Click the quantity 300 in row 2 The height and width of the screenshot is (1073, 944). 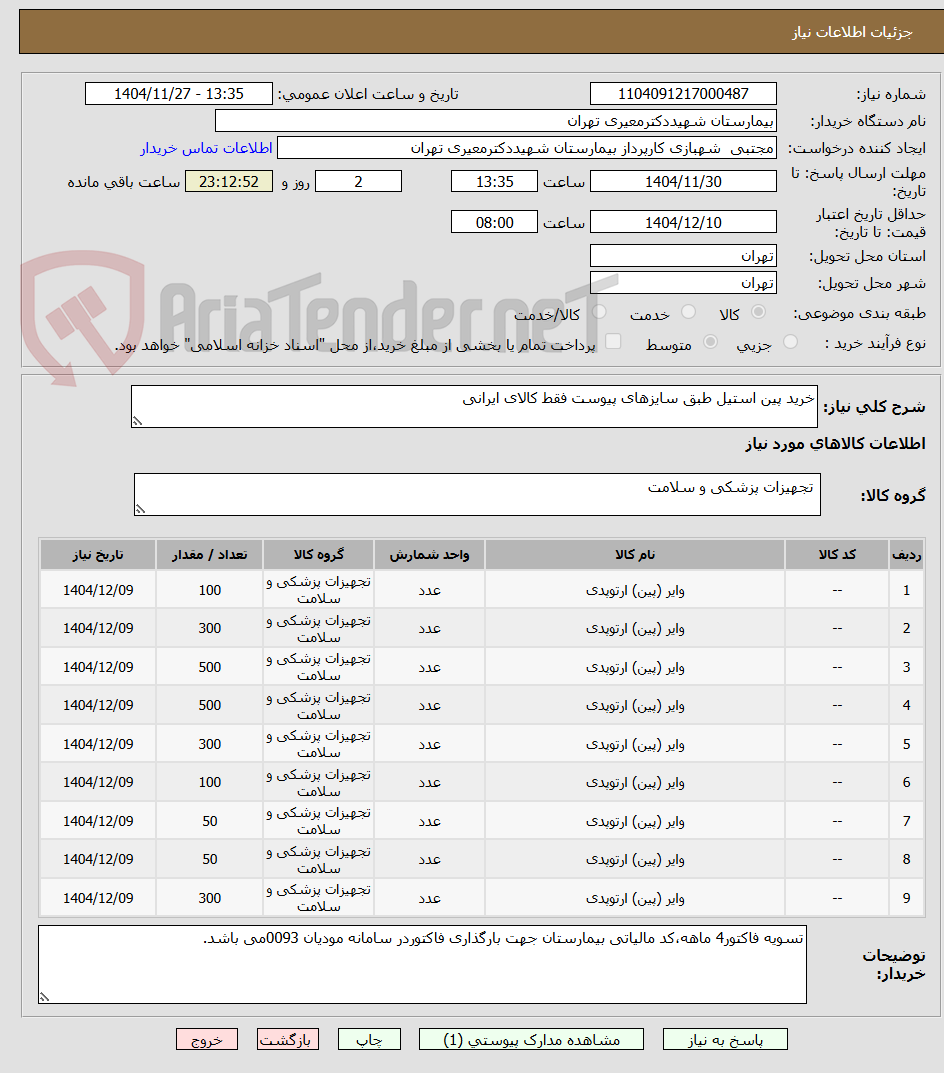coord(209,629)
